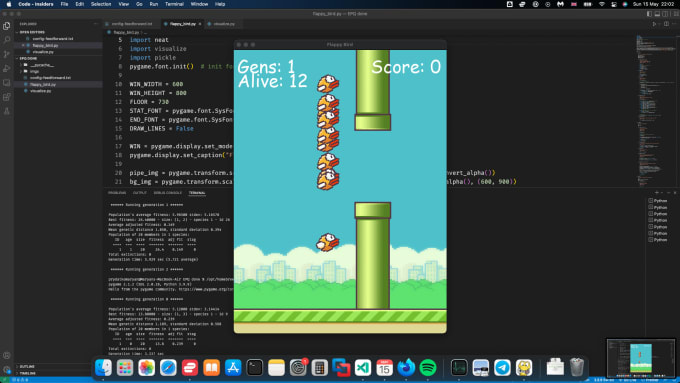680x383 pixels.
Task: Click the screenshot thumbnail preview in corner
Action: 641,358
